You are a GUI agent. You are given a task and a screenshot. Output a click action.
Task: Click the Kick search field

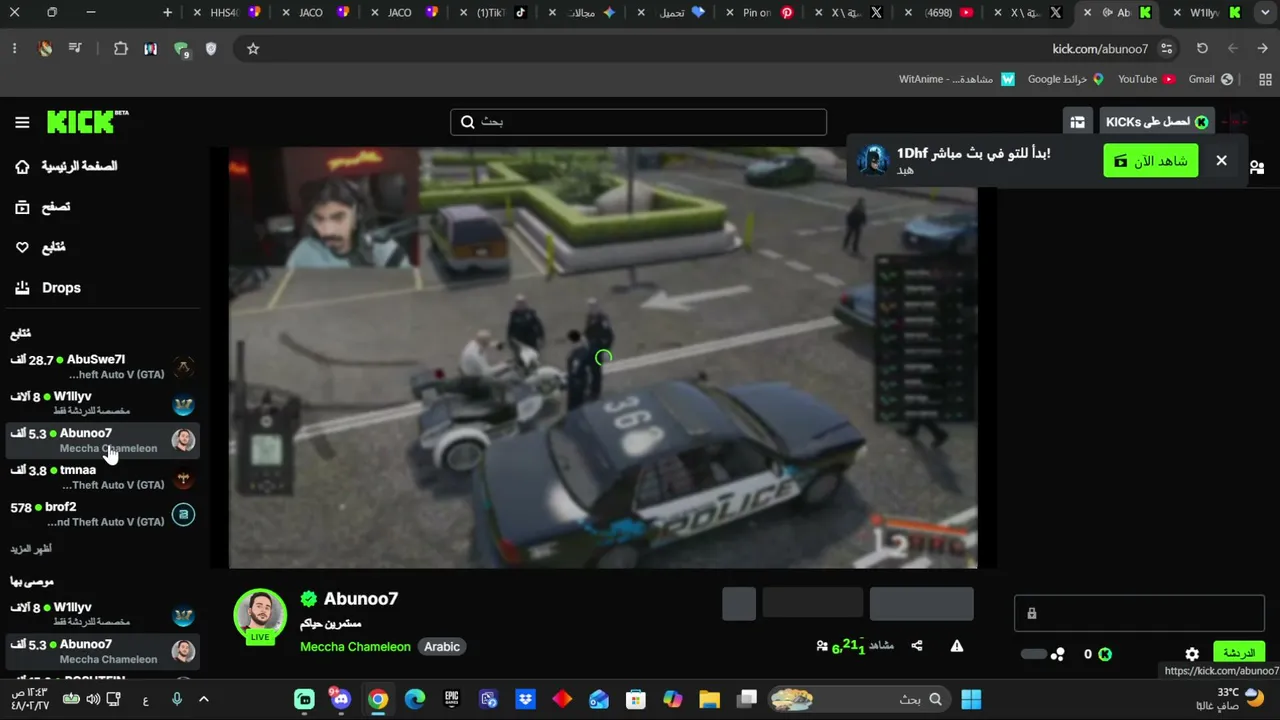click(x=638, y=122)
